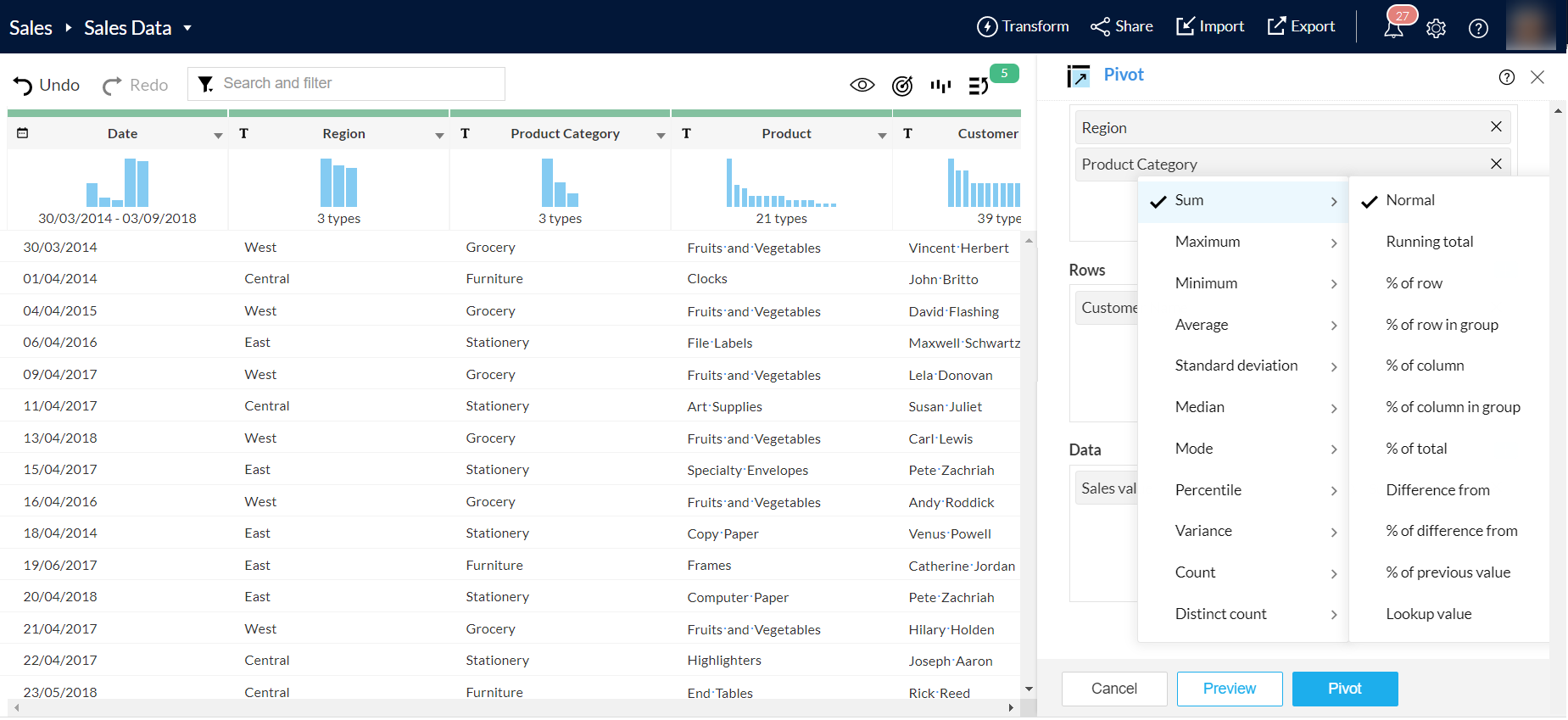Open the Date column dropdown arrow
The image size is (1568, 720).
218,136
